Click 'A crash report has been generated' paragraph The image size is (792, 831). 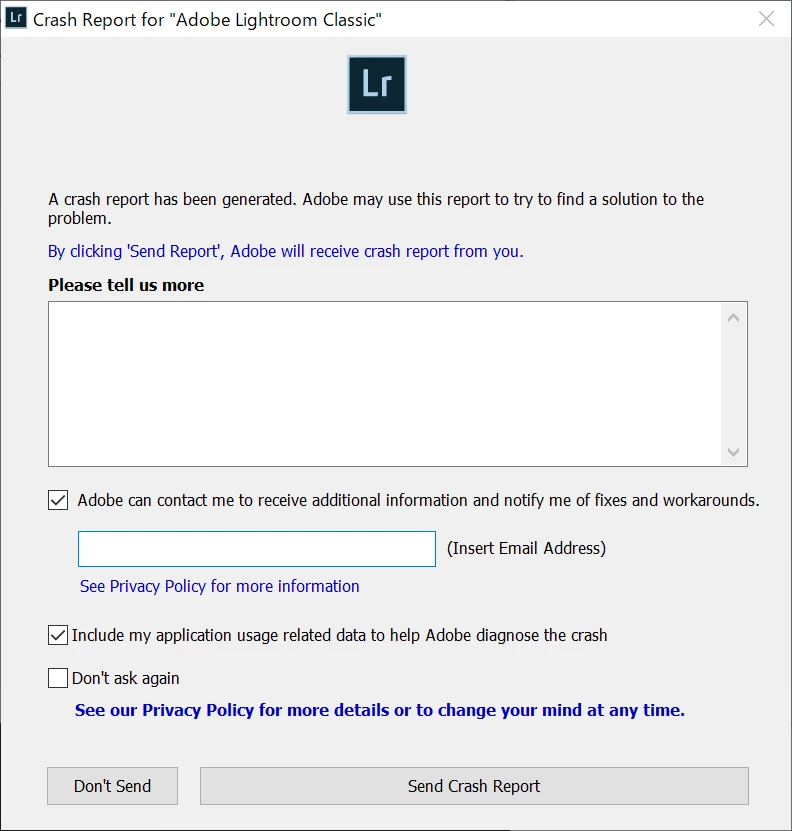pyautogui.click(x=376, y=209)
